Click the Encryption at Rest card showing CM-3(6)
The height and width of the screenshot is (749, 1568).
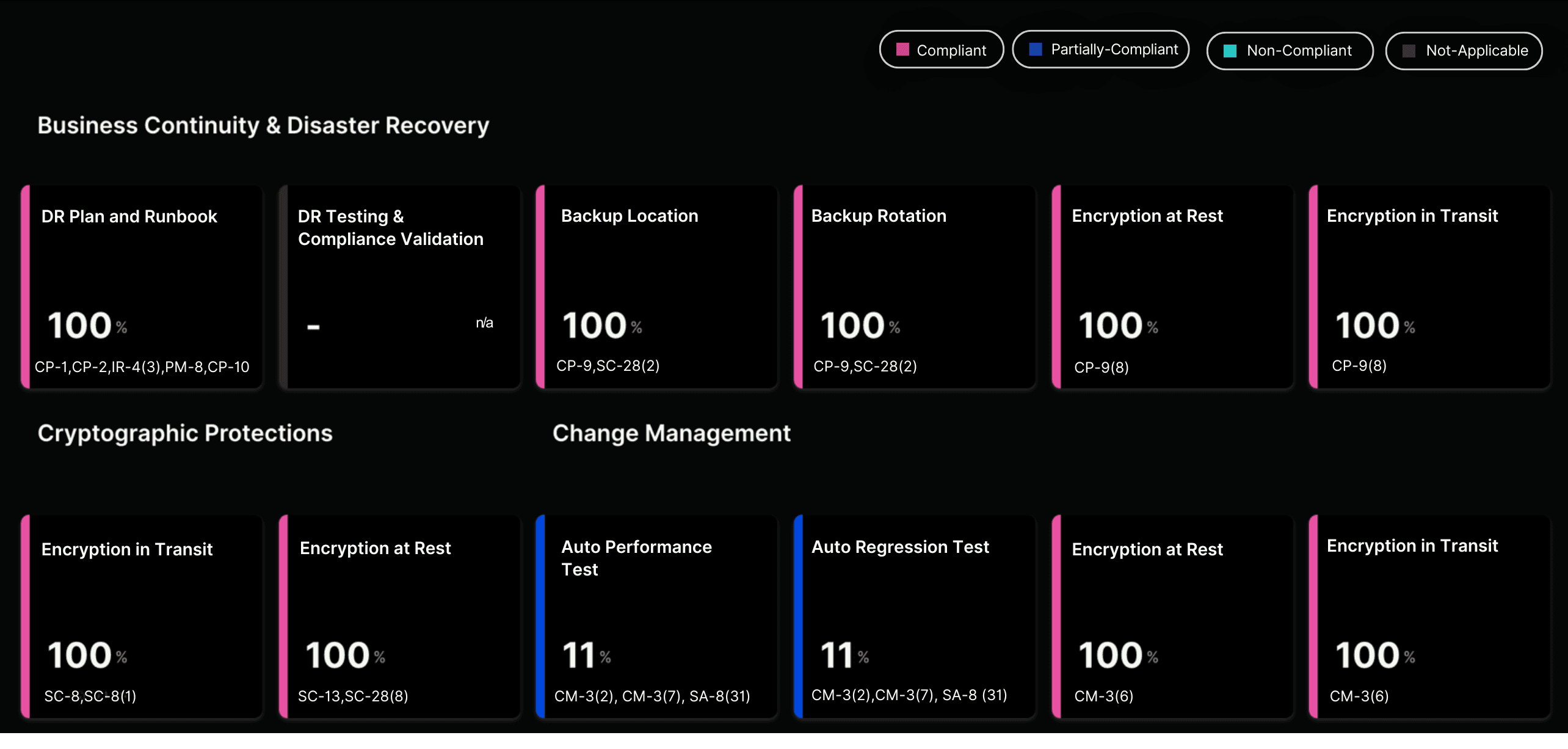tap(1171, 617)
